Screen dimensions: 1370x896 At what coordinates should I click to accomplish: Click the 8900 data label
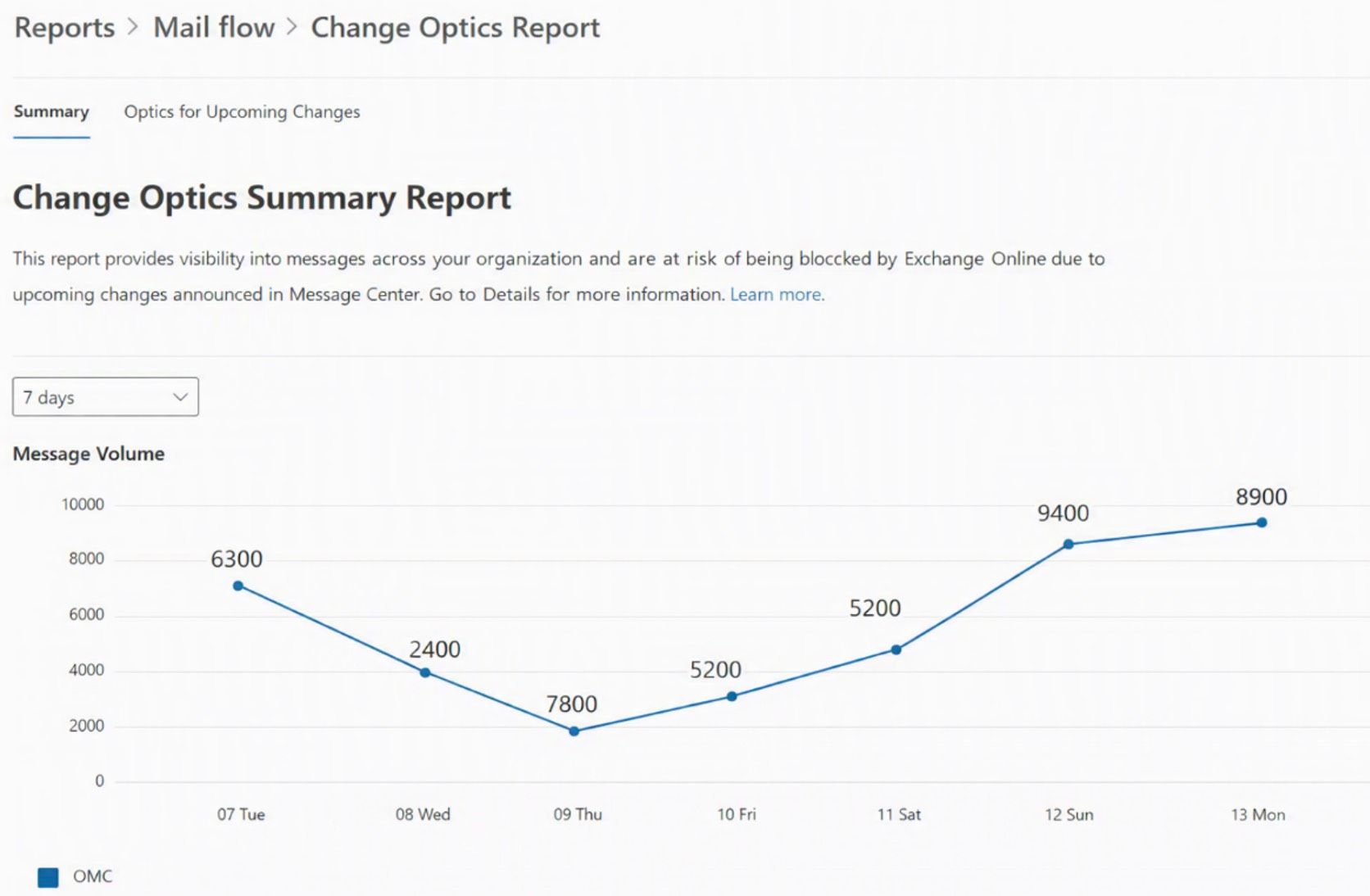click(1261, 497)
